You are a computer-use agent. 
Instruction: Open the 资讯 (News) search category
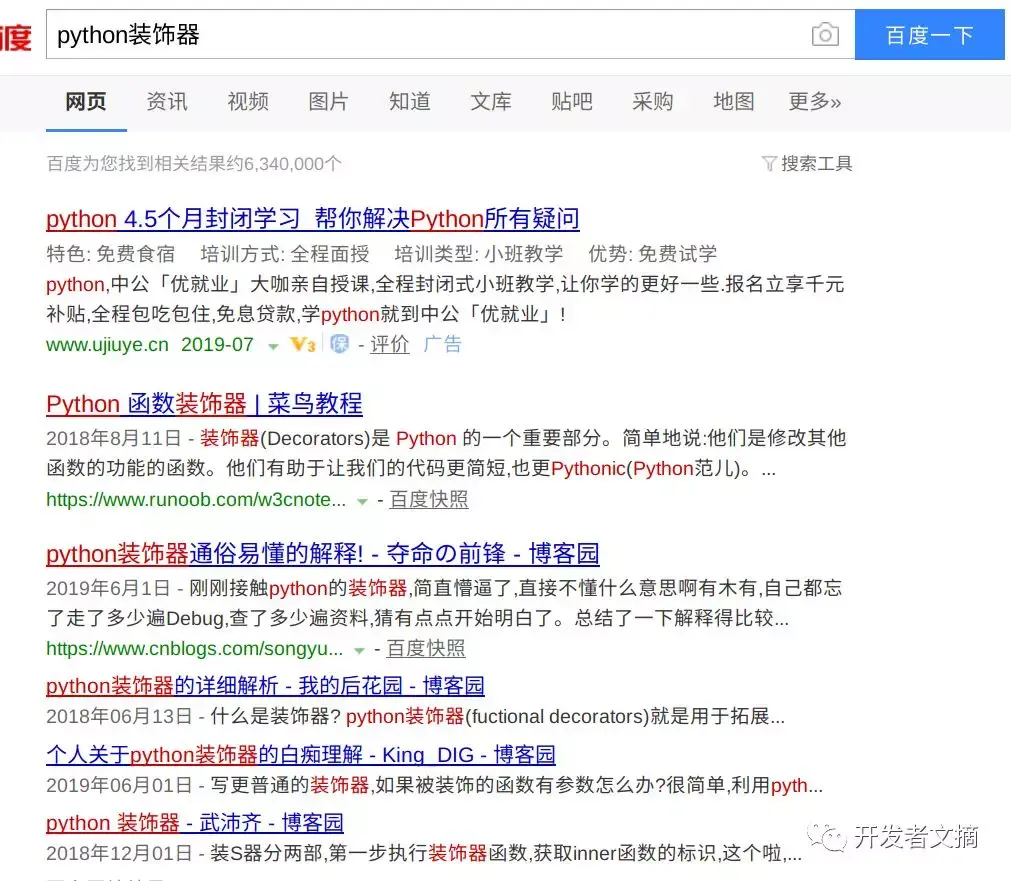166,102
